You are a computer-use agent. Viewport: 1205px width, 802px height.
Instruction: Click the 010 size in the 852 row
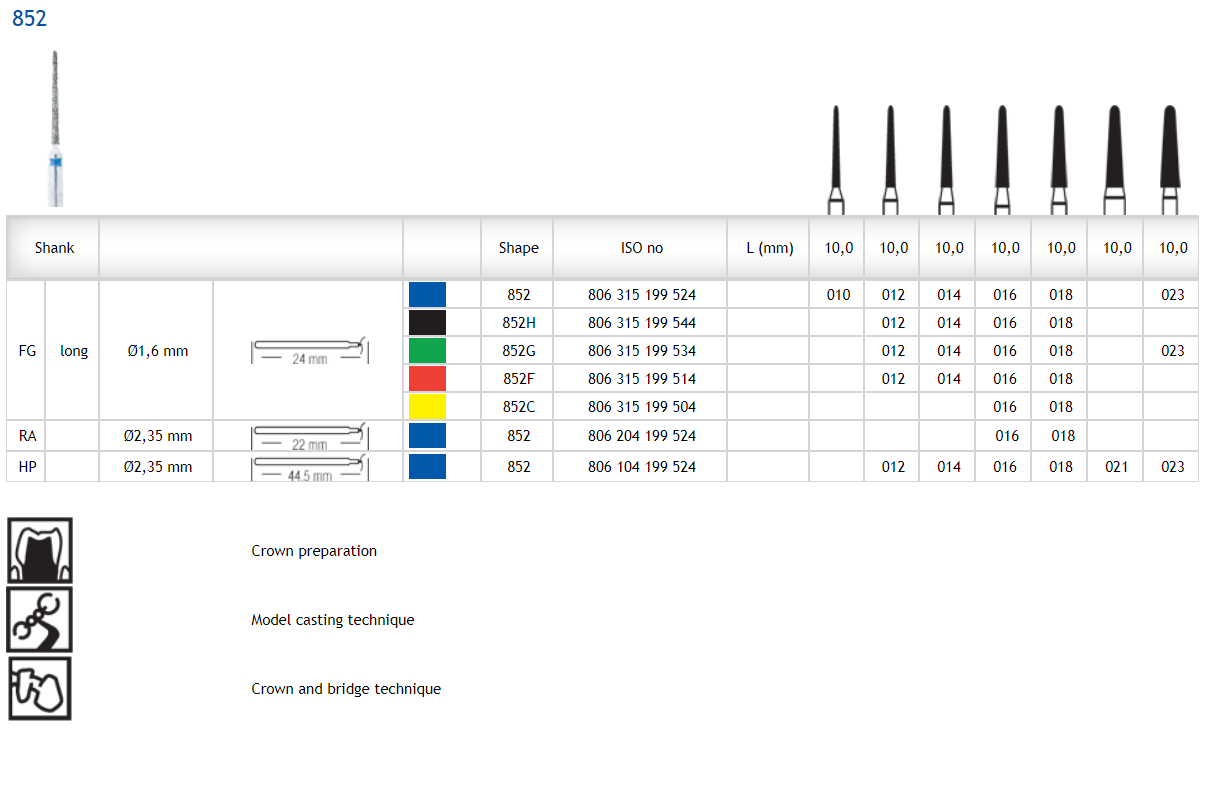point(838,295)
